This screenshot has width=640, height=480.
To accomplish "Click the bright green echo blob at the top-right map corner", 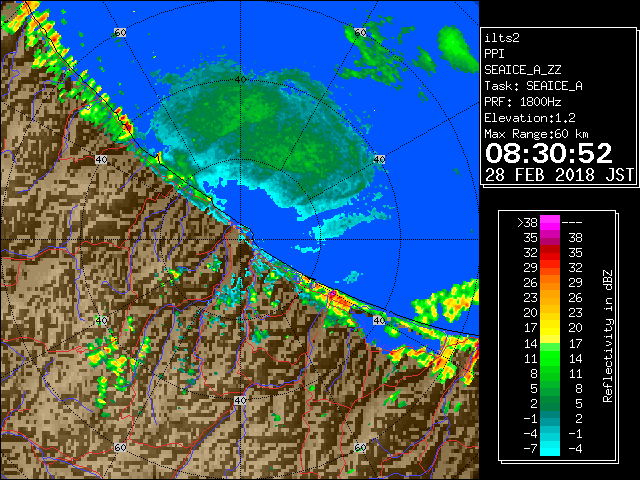I will tap(457, 47).
